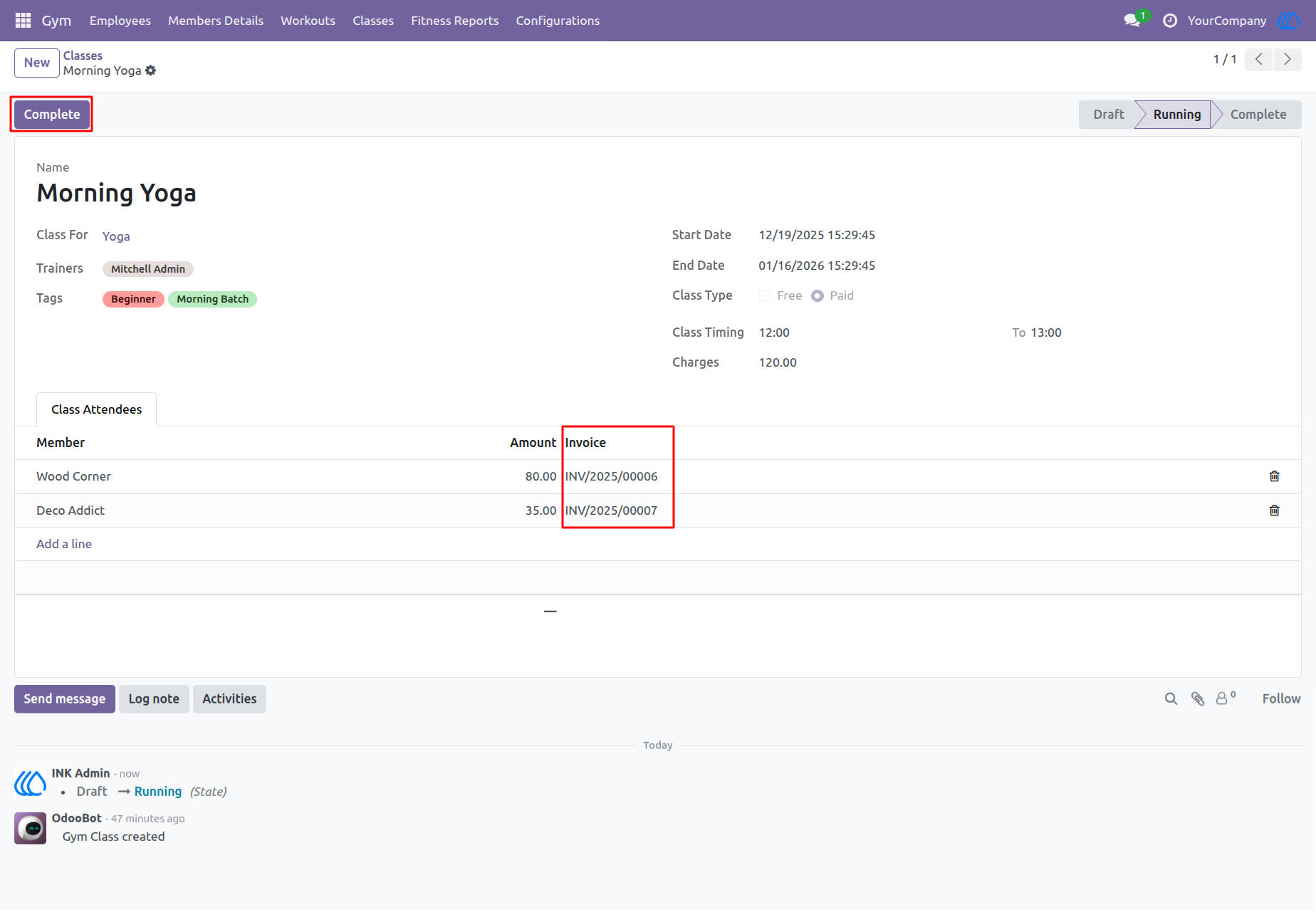
Task: Show followers icon in chatter
Action: click(1225, 698)
